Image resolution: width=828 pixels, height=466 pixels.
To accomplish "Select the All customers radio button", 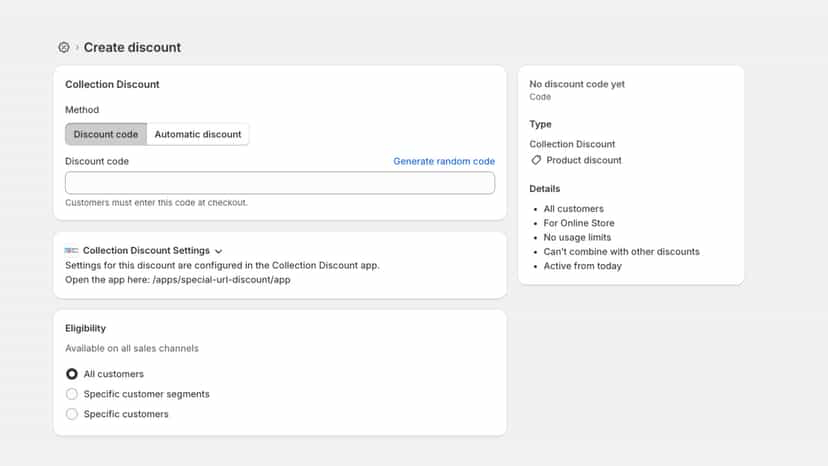I will (x=72, y=374).
